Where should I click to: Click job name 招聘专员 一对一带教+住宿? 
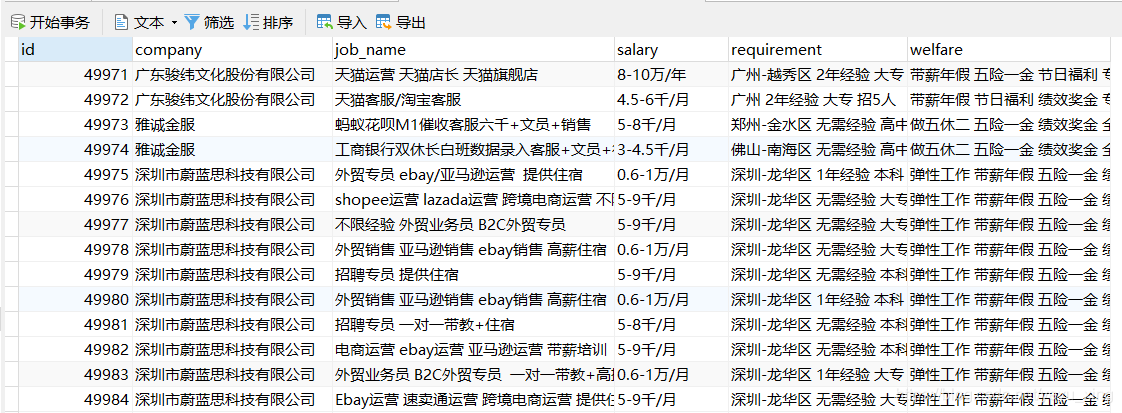474,325
